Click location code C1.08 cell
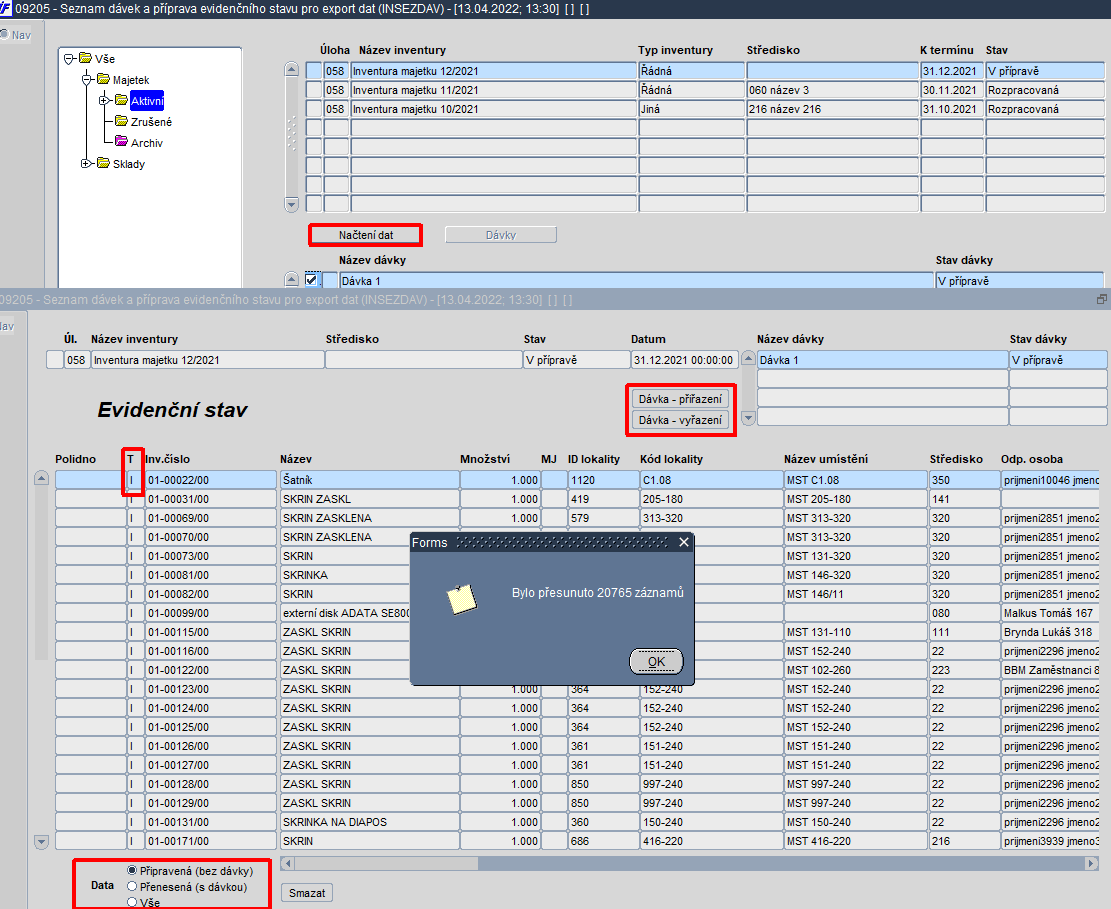The image size is (1111, 909). click(x=711, y=480)
